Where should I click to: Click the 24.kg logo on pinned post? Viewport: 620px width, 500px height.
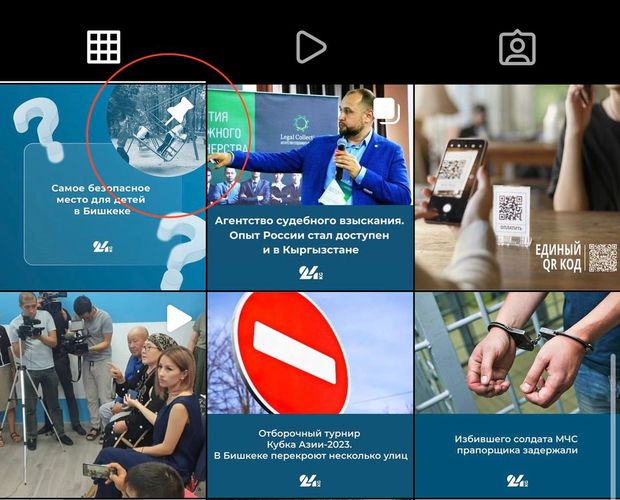(x=103, y=247)
